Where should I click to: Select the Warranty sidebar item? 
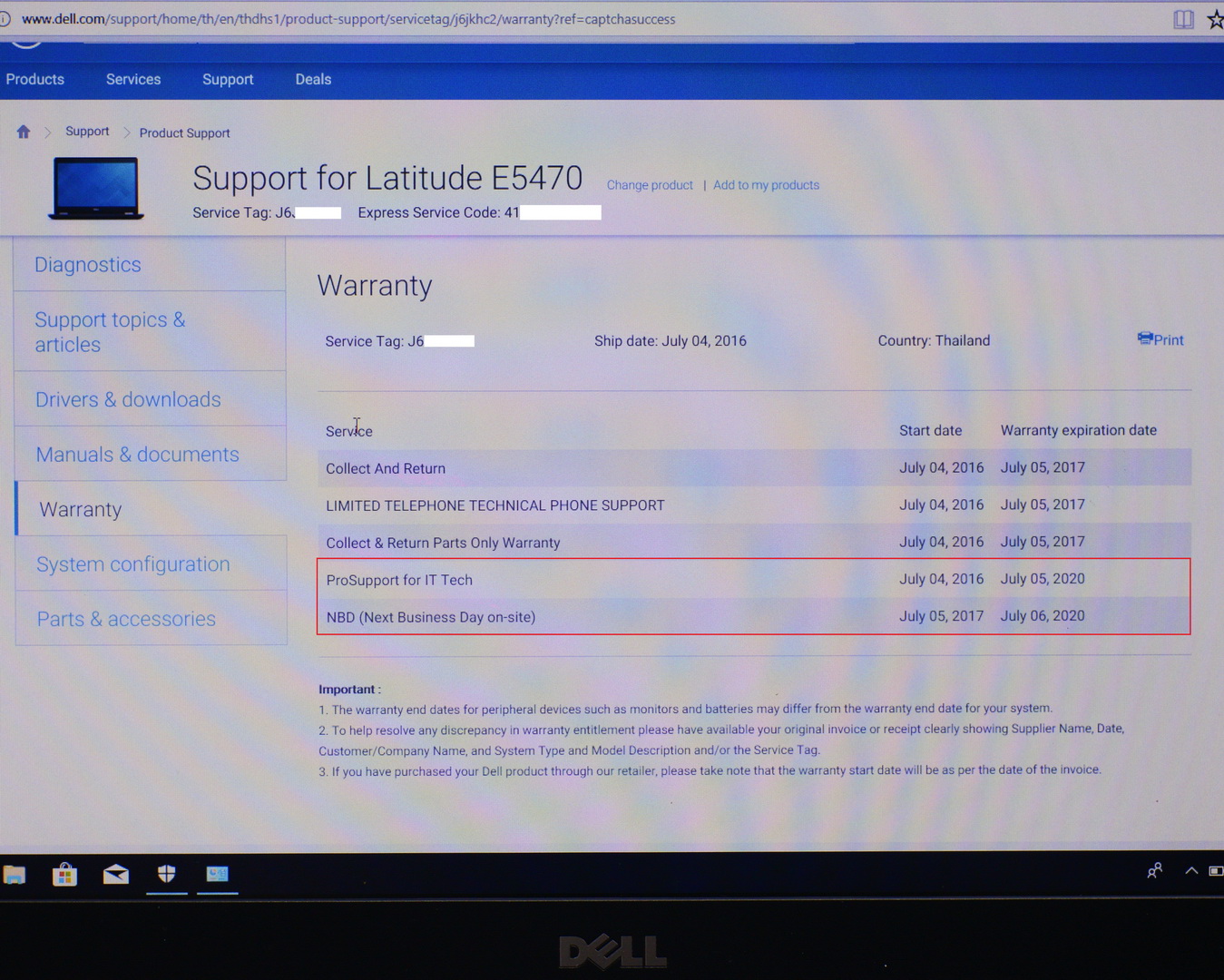[150, 509]
